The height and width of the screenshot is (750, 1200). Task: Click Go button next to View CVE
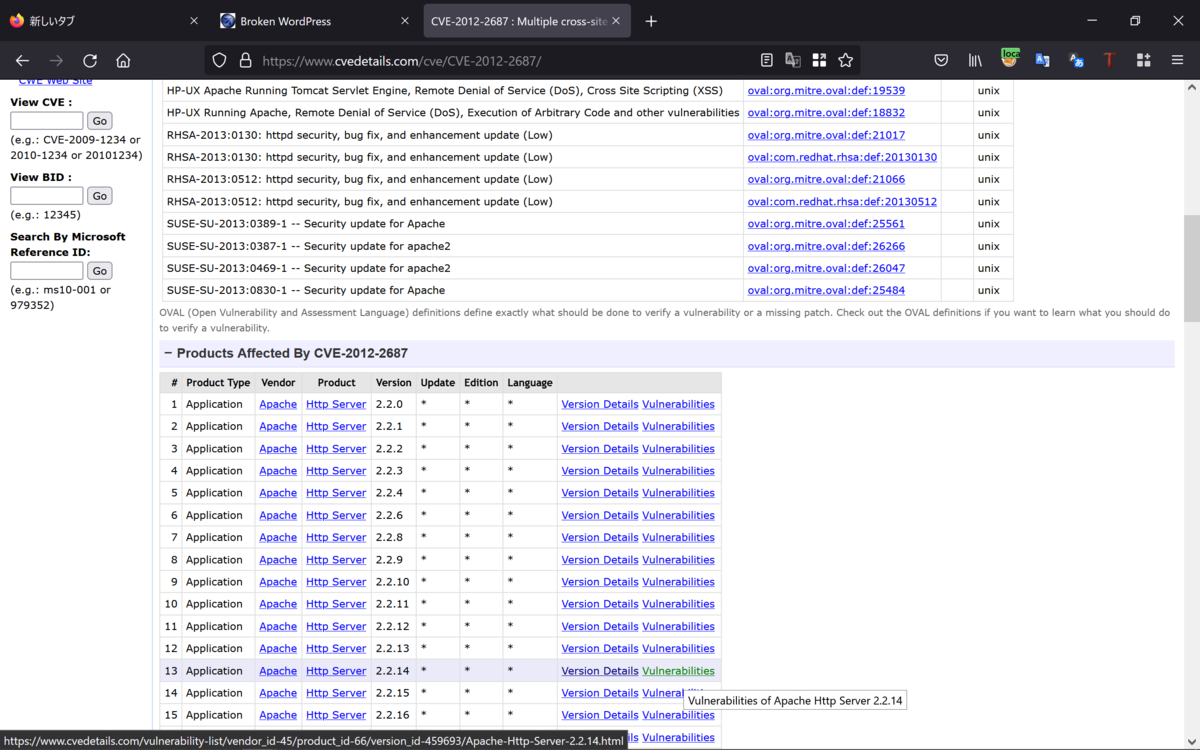99,121
